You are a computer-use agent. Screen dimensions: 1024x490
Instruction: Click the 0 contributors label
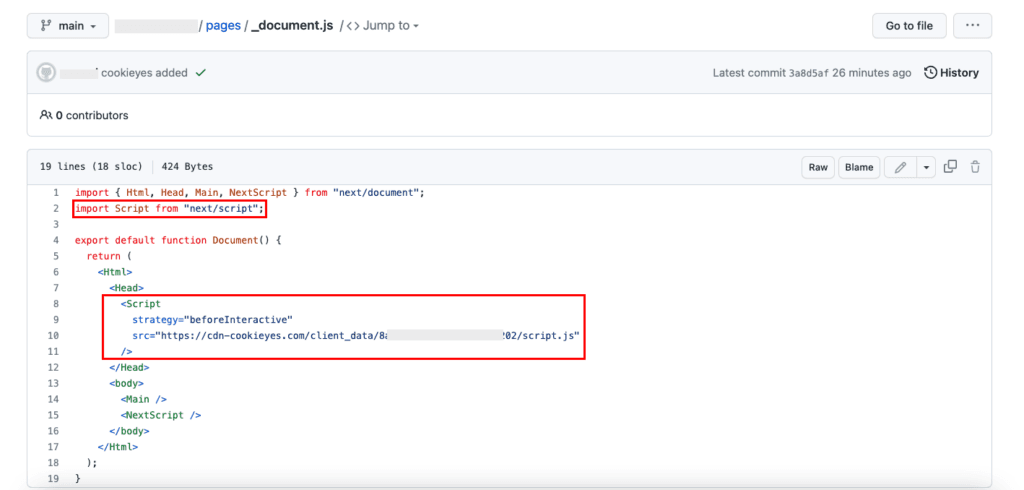91,116
